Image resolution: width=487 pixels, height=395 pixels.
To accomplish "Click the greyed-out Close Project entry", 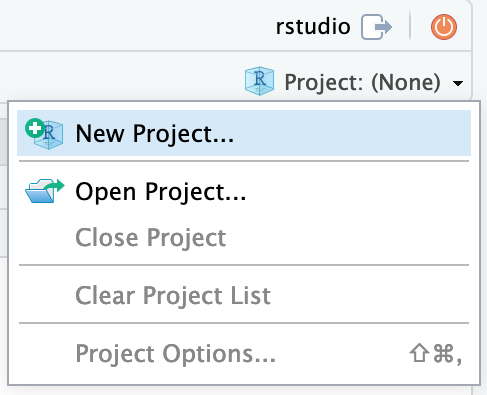I will [151, 238].
